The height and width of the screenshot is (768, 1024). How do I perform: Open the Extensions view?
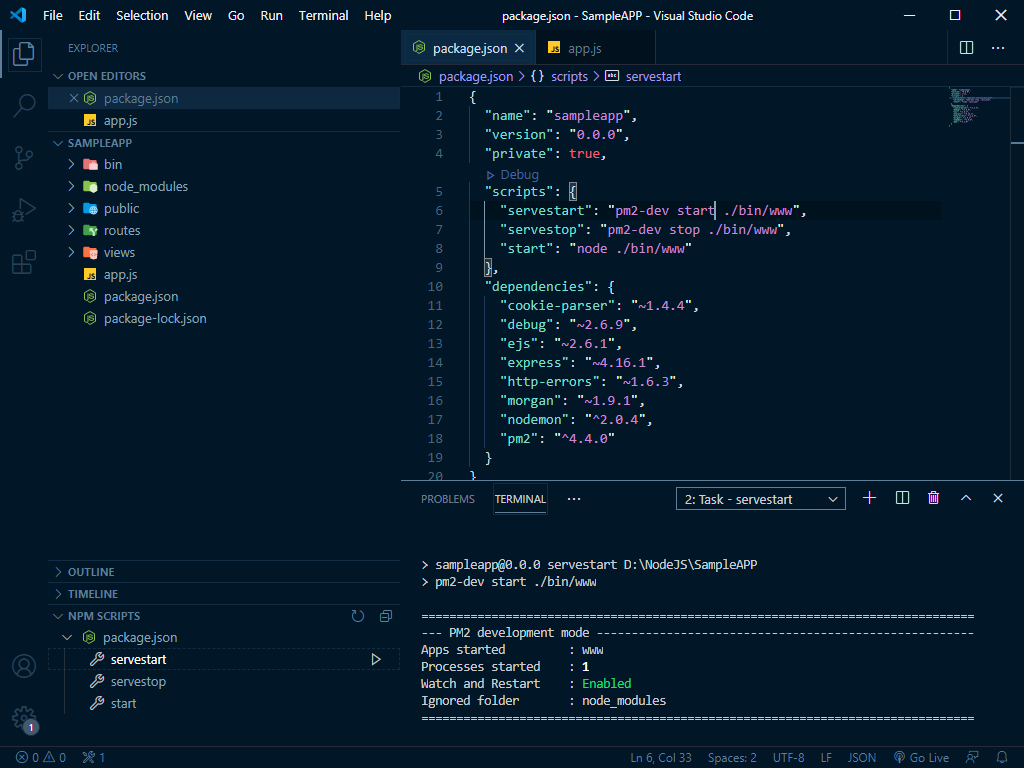coord(24,262)
